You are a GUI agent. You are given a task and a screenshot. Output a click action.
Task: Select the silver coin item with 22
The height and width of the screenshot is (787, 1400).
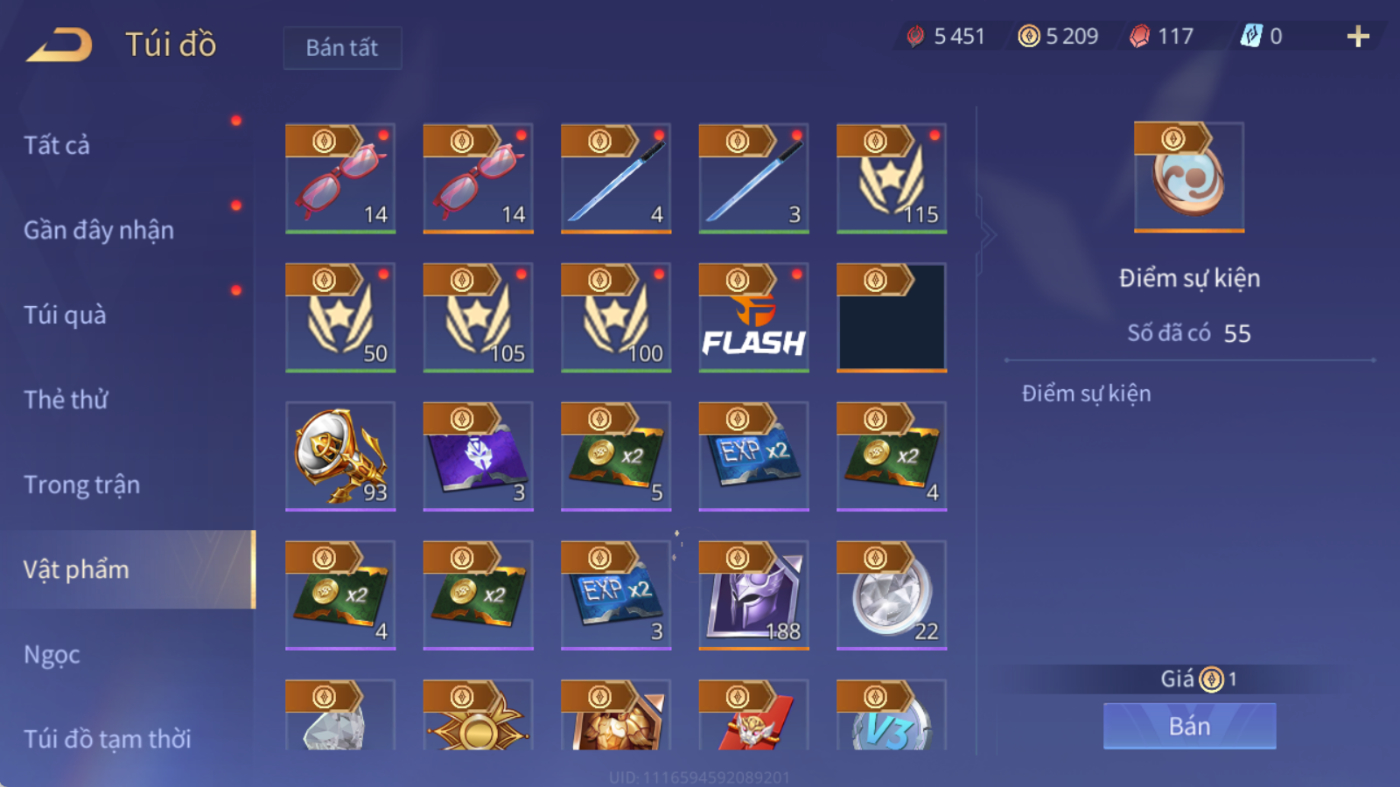click(891, 596)
